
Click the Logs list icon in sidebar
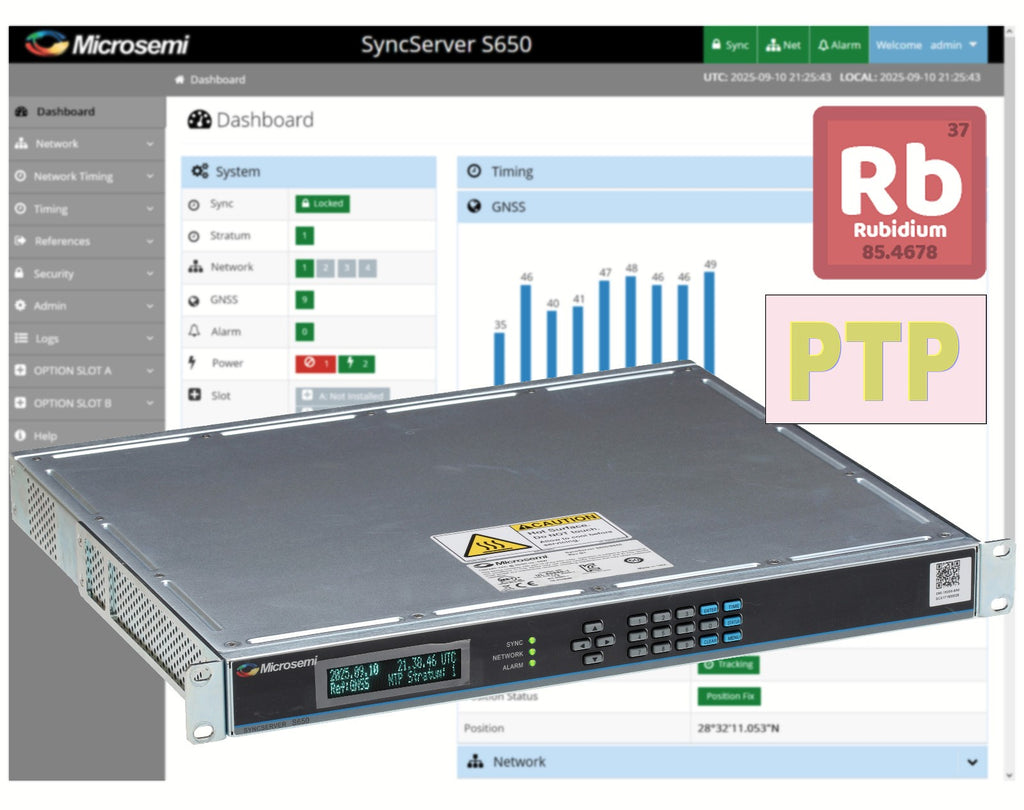[x=21, y=338]
